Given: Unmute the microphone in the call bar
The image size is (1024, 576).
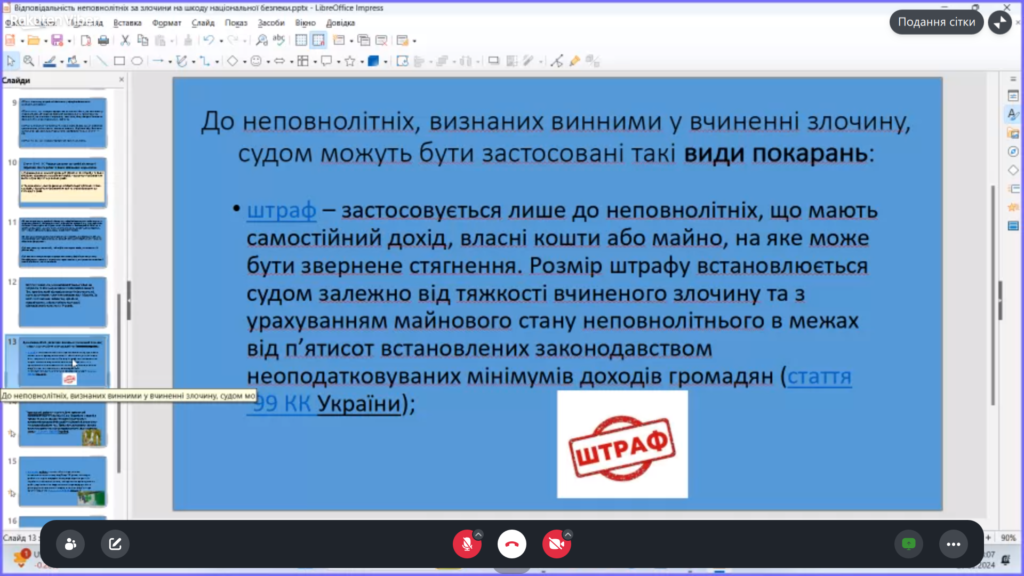Looking at the screenshot, I should 464,543.
